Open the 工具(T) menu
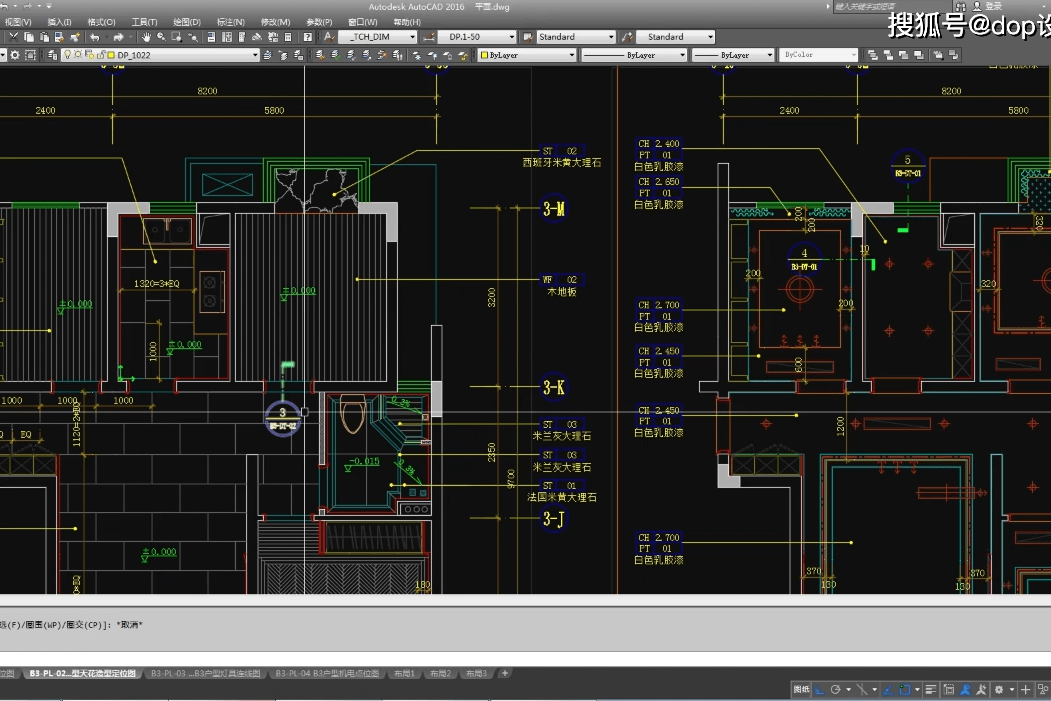 [144, 22]
